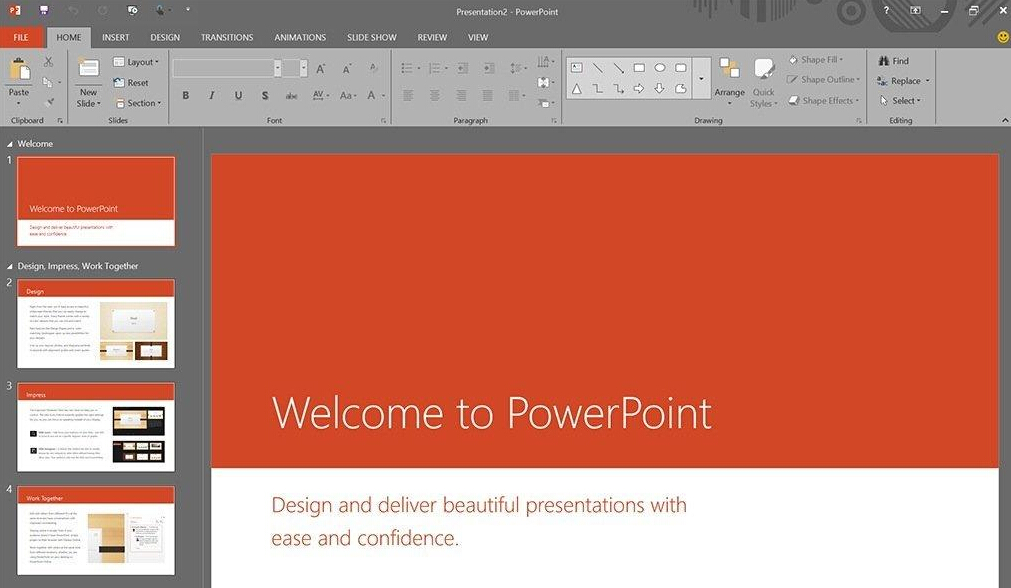Switch to the TRANSITIONS tab
This screenshot has height=588, width=1011.
(227, 37)
